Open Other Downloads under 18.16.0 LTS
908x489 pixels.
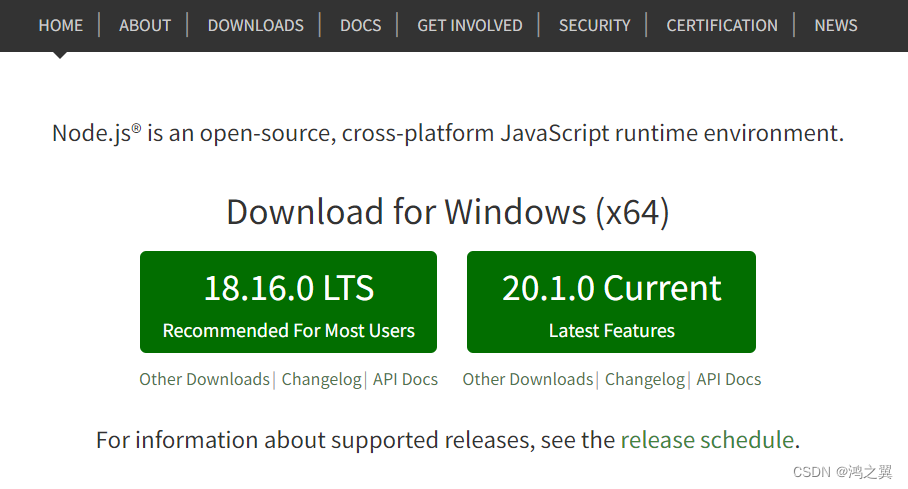point(204,379)
